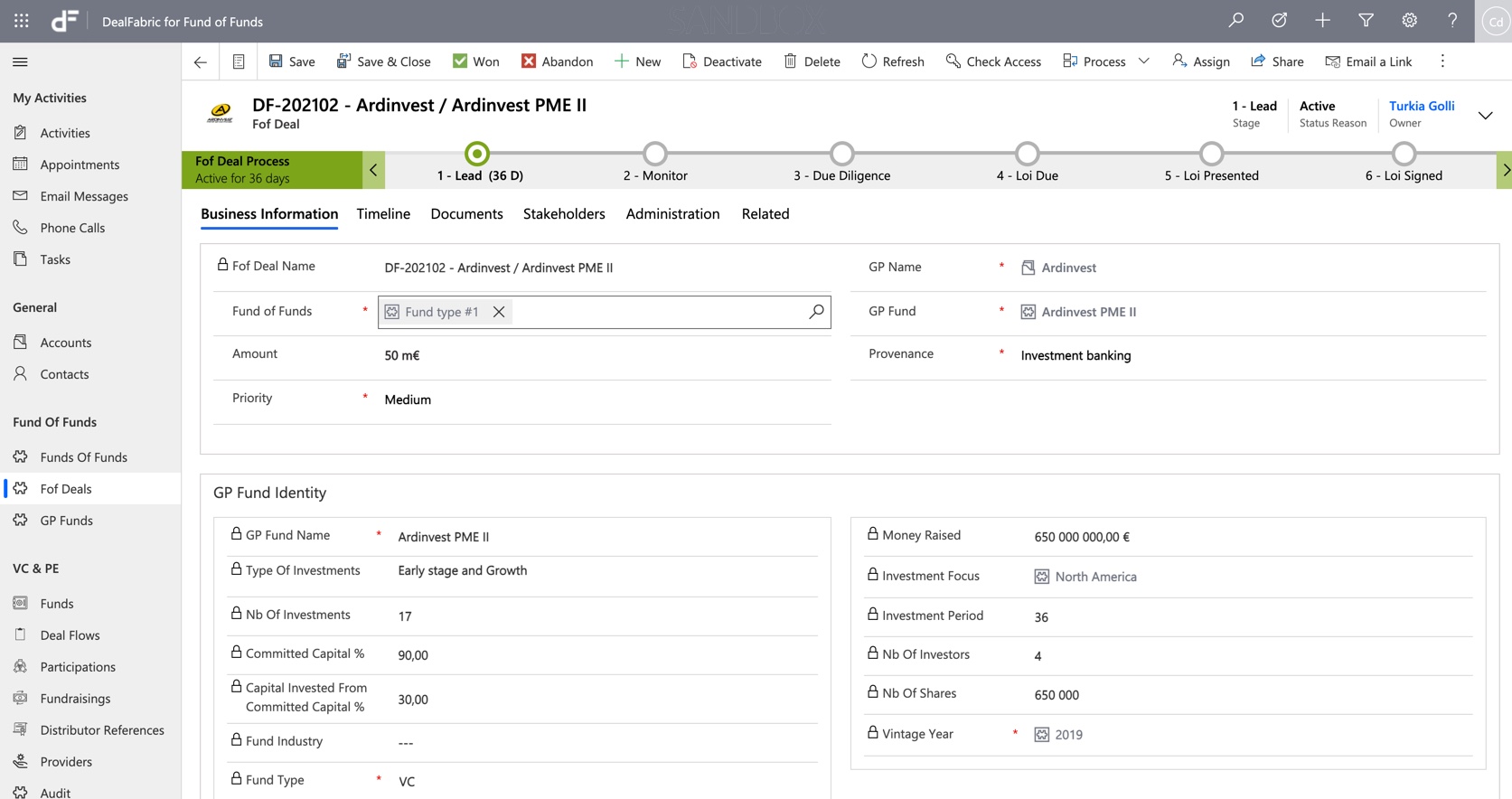Open the Ardinvest GP Name link
Image resolution: width=1512 pixels, height=799 pixels.
click(1068, 268)
